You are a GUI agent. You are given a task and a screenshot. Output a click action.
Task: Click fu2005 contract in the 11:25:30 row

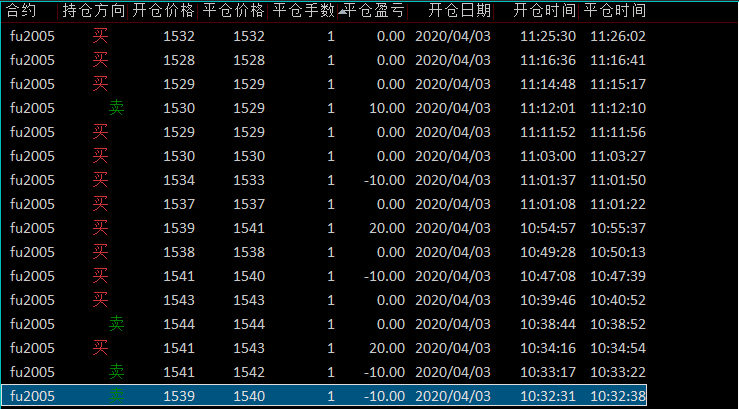coord(33,36)
